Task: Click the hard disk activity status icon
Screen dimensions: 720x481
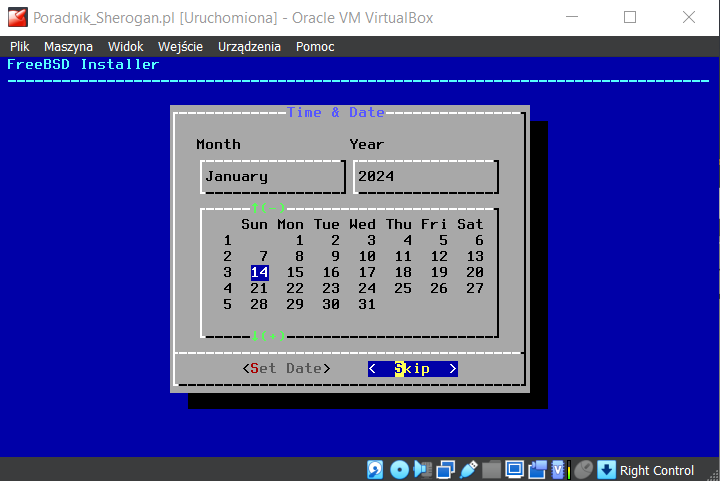Action: coord(376,470)
